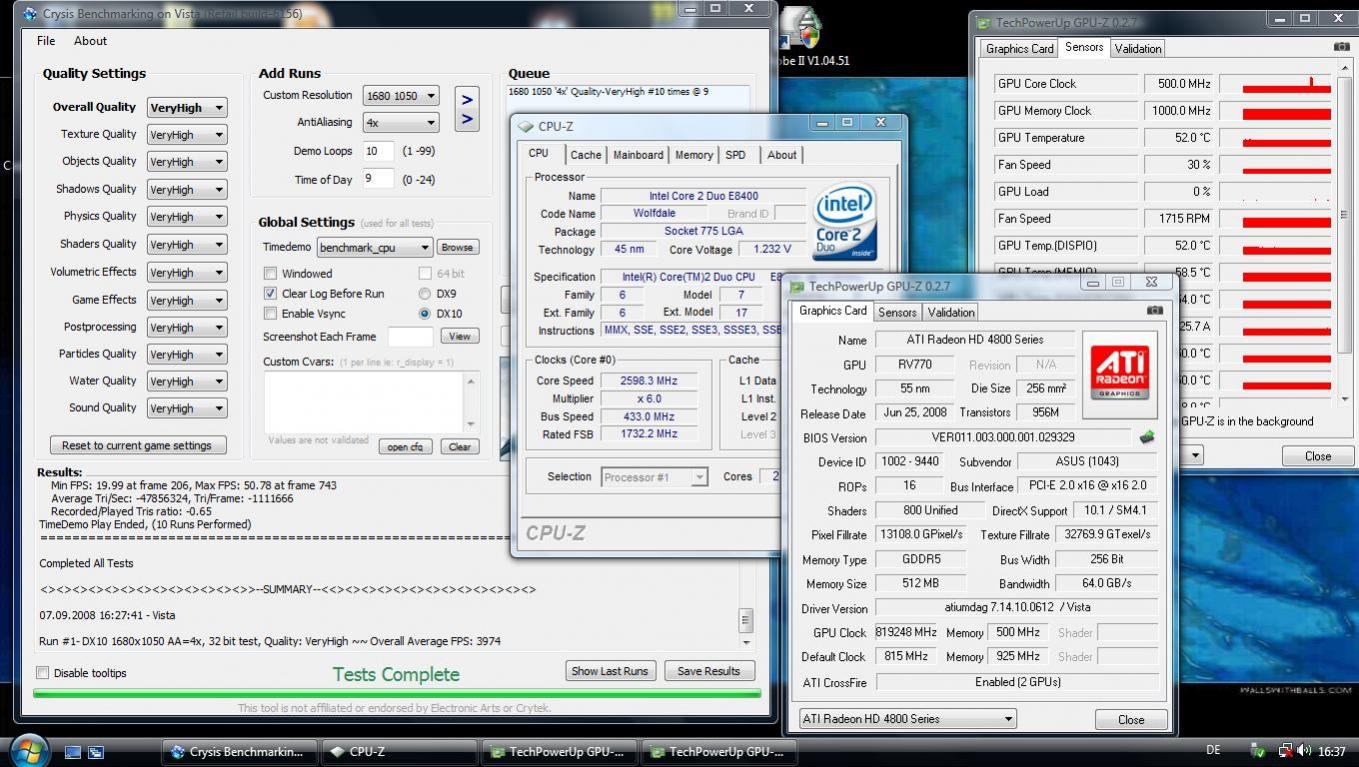Click the upper add-run arrow button
1359x767 pixels.
466,99
